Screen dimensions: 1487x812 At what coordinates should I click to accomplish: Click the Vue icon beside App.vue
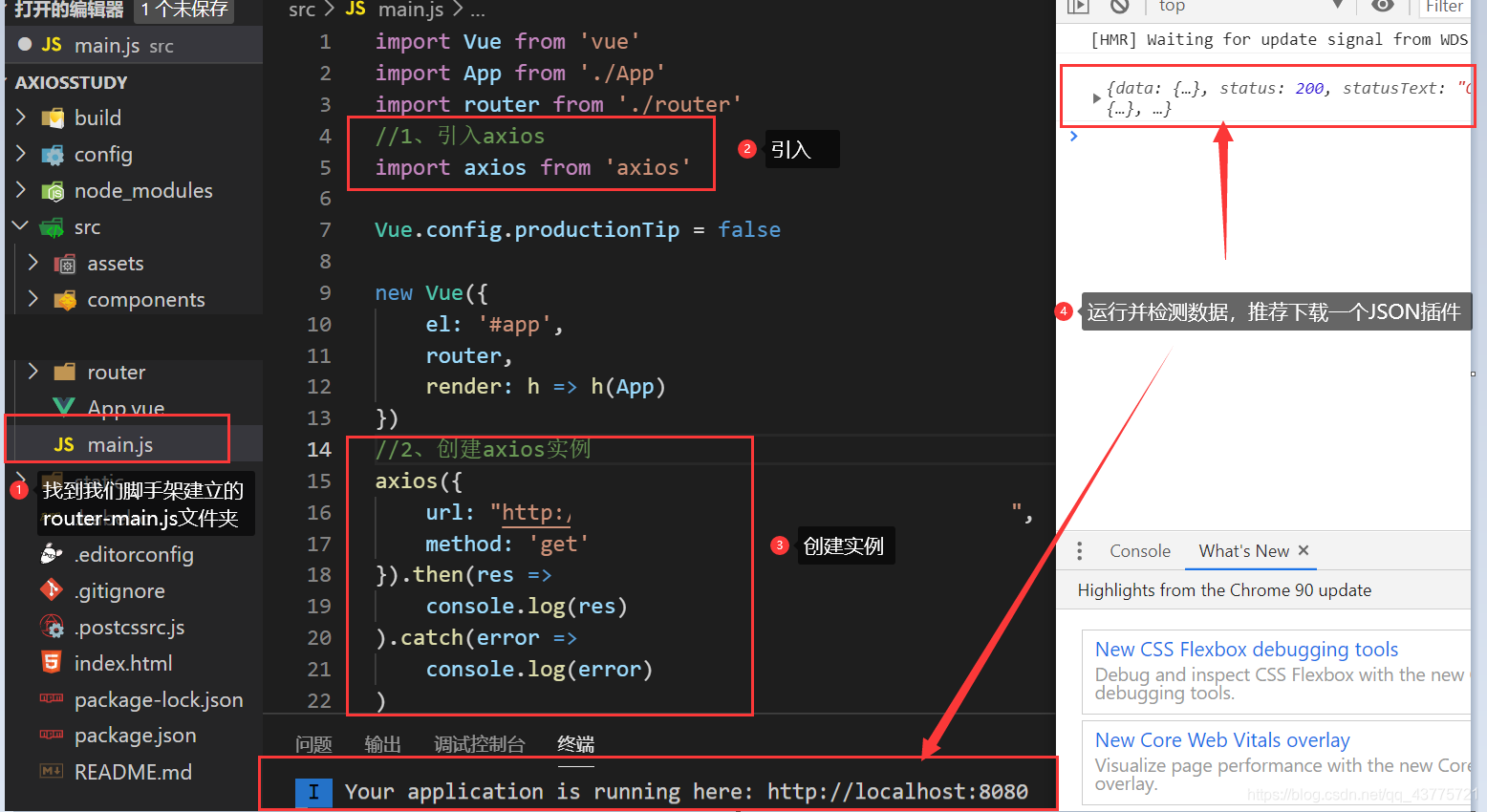click(x=64, y=408)
